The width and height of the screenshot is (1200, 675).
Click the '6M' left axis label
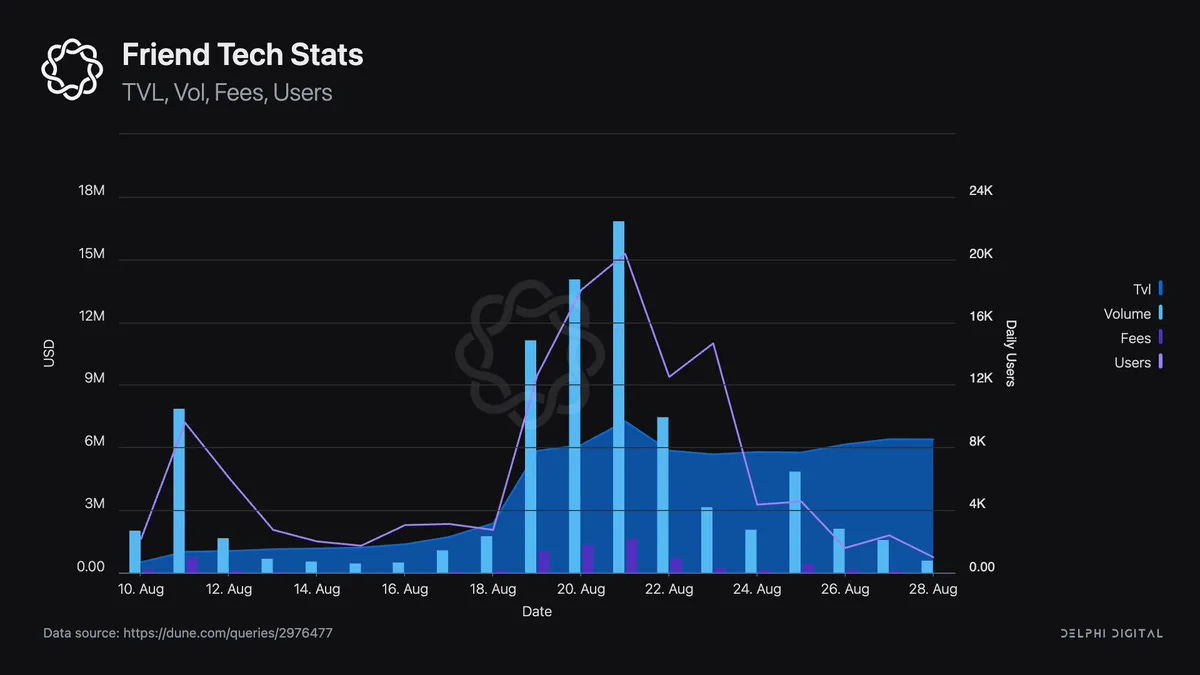[x=95, y=441]
